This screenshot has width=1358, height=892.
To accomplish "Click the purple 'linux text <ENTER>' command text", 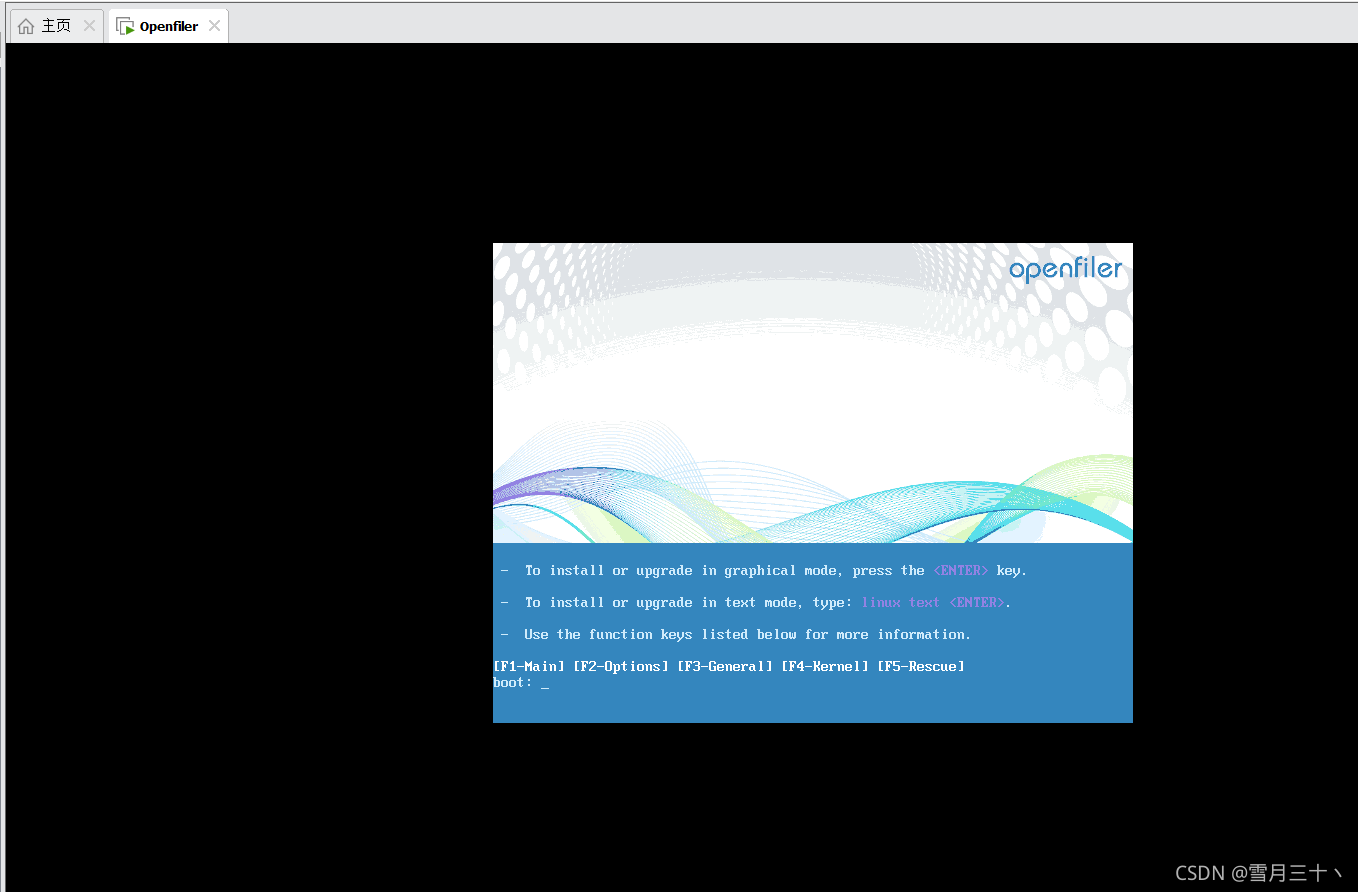I will [x=933, y=603].
